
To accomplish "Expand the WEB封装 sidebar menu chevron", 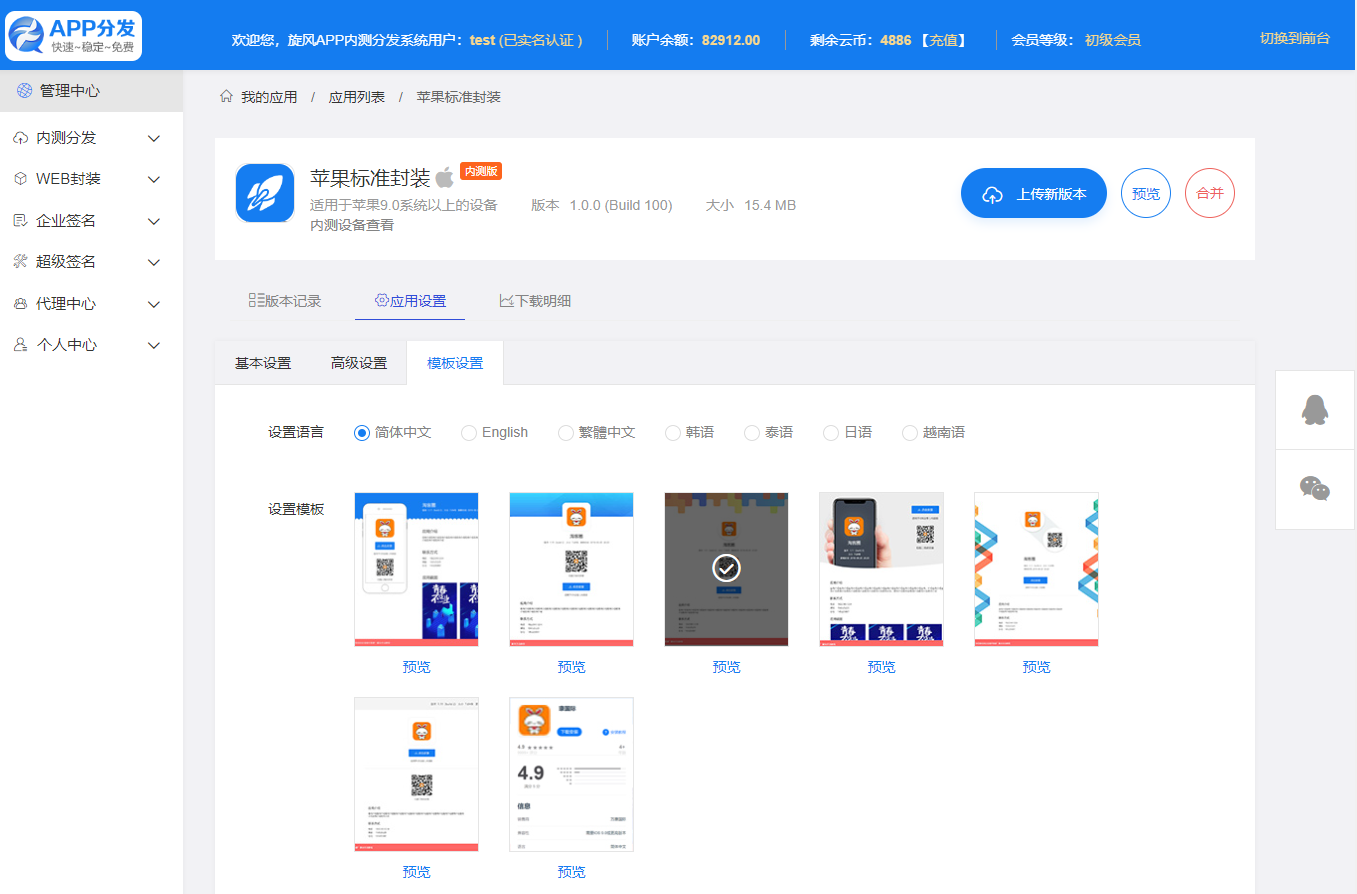I will coord(154,180).
